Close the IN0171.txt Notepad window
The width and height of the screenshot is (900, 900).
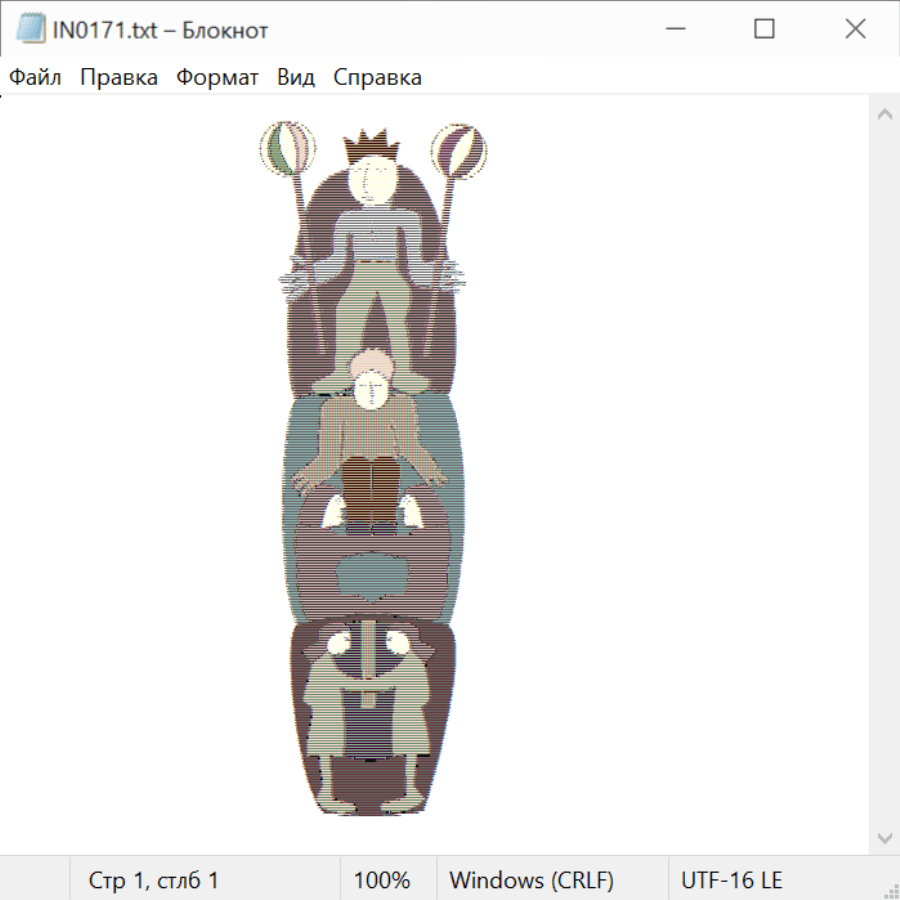(855, 30)
